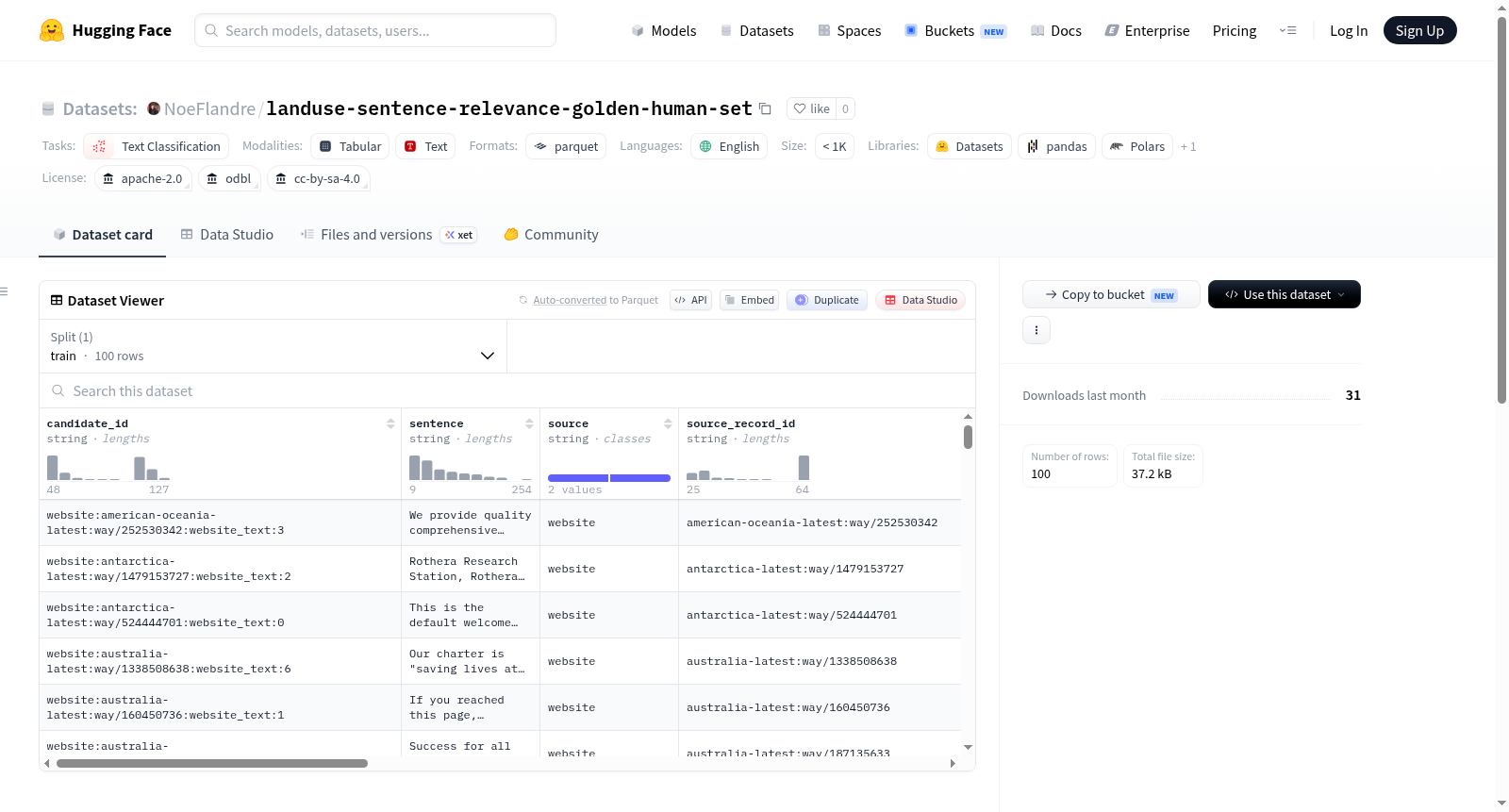Click the Sign Up button
This screenshot has width=1509, height=812.
pyautogui.click(x=1419, y=30)
